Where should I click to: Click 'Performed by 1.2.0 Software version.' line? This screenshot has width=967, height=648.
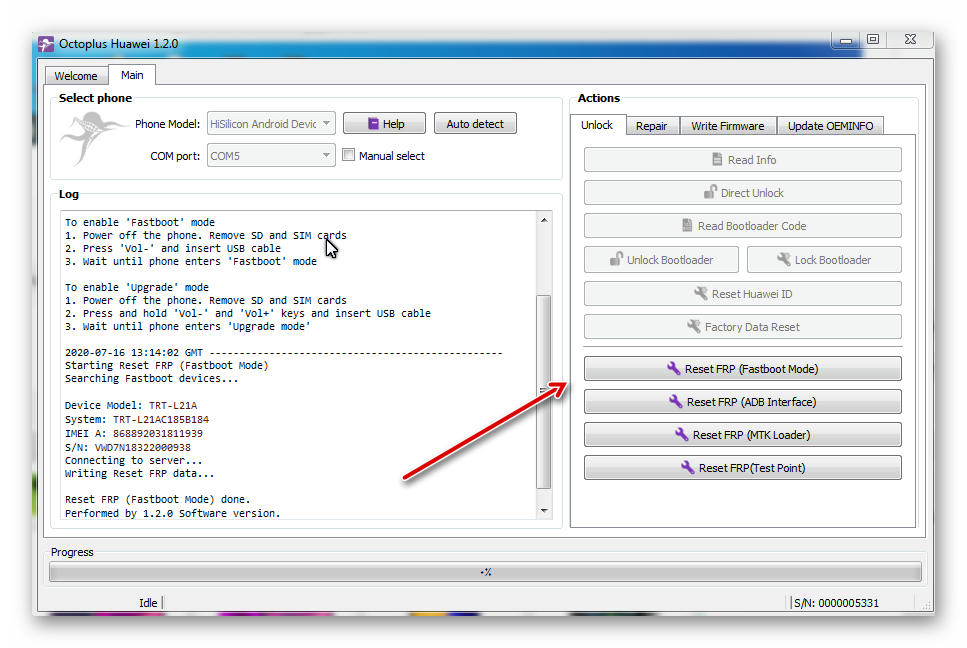[x=173, y=513]
